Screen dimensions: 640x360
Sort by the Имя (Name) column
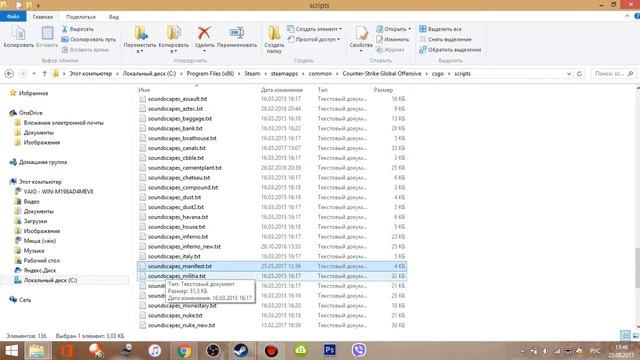[144, 89]
